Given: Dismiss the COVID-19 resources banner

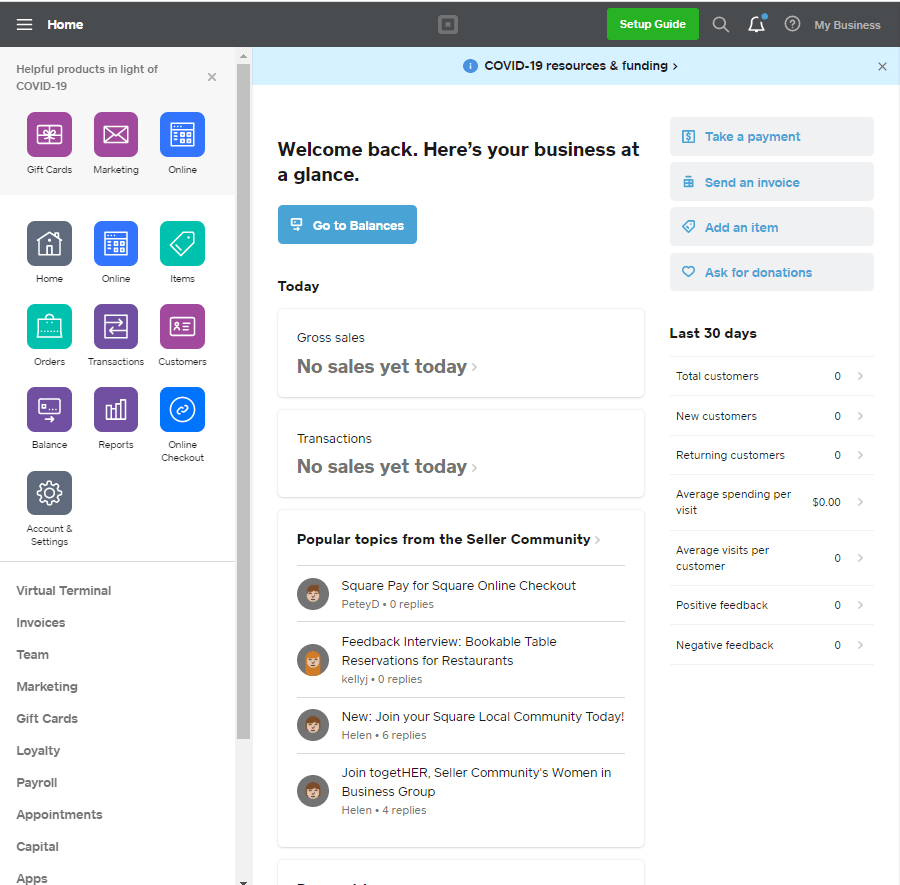Looking at the screenshot, I should pos(882,67).
